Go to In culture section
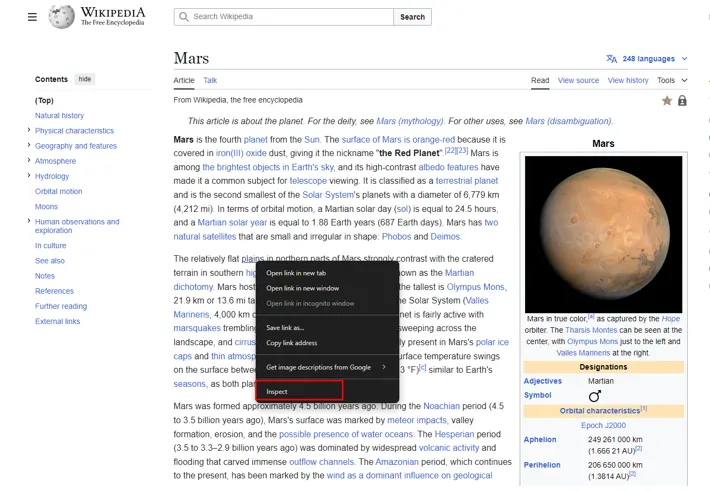The height and width of the screenshot is (491, 710). point(50,246)
